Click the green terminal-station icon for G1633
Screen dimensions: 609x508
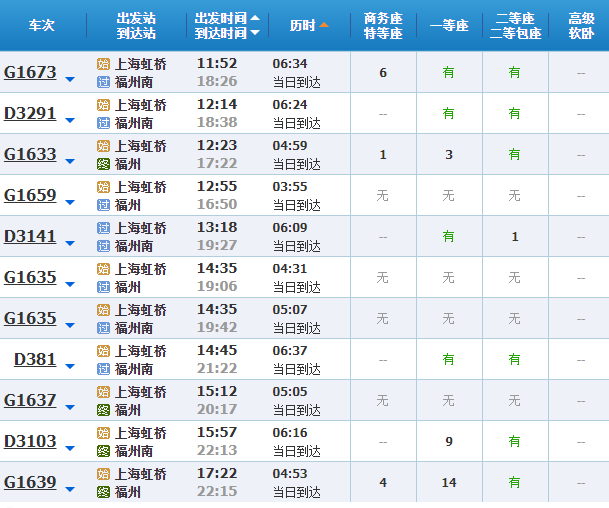pyautogui.click(x=103, y=164)
